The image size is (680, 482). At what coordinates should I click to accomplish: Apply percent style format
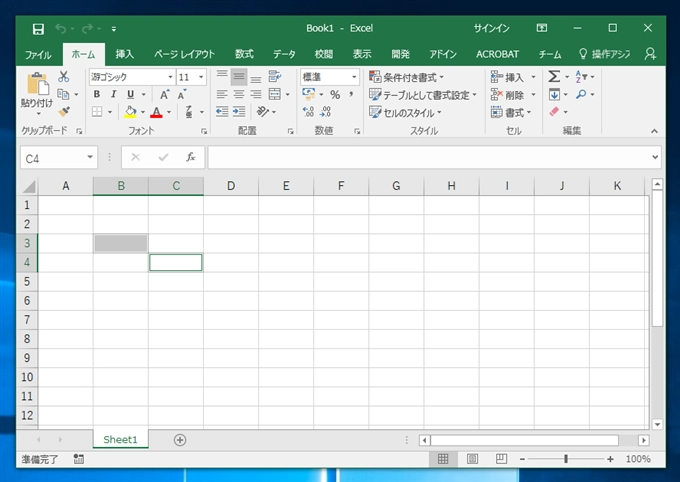(x=335, y=94)
